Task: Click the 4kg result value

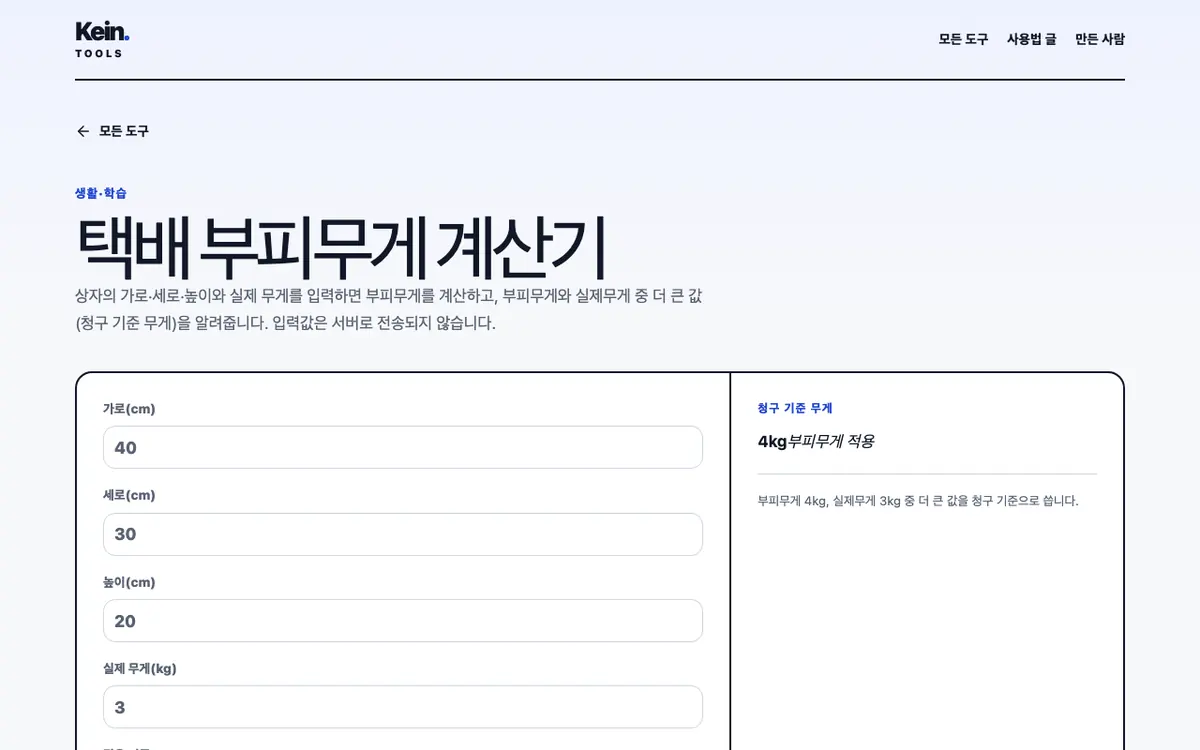Action: (773, 441)
